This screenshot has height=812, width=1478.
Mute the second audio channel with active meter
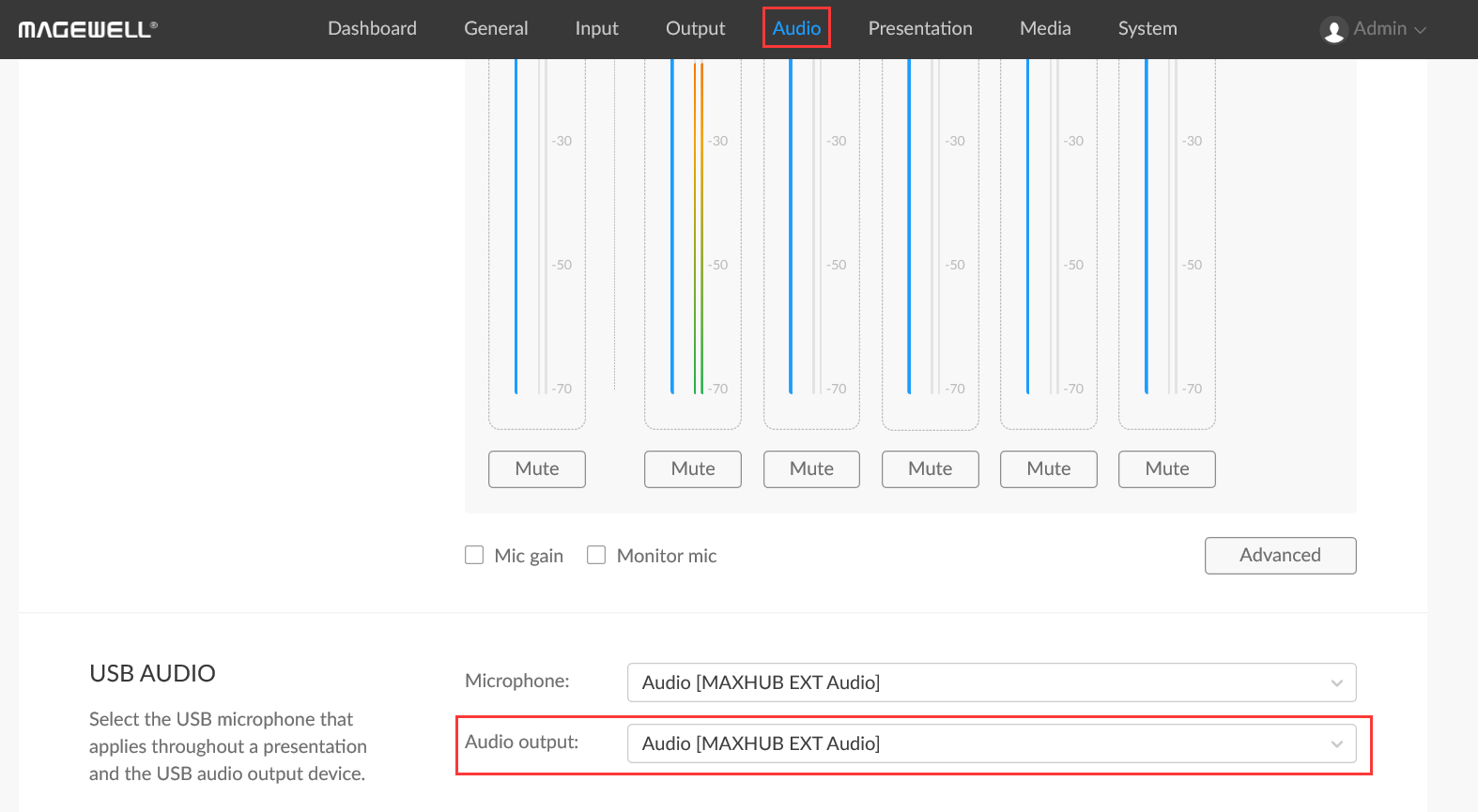click(x=693, y=469)
